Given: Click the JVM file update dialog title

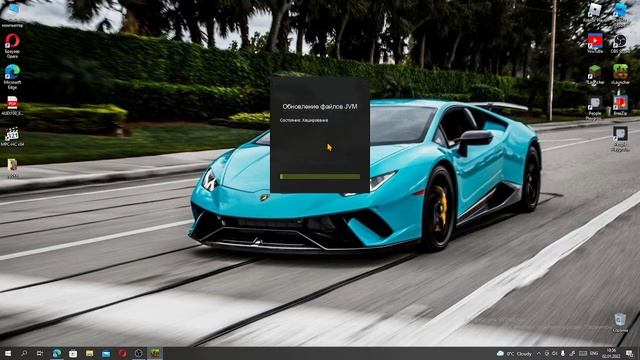Looking at the screenshot, I should 320,107.
